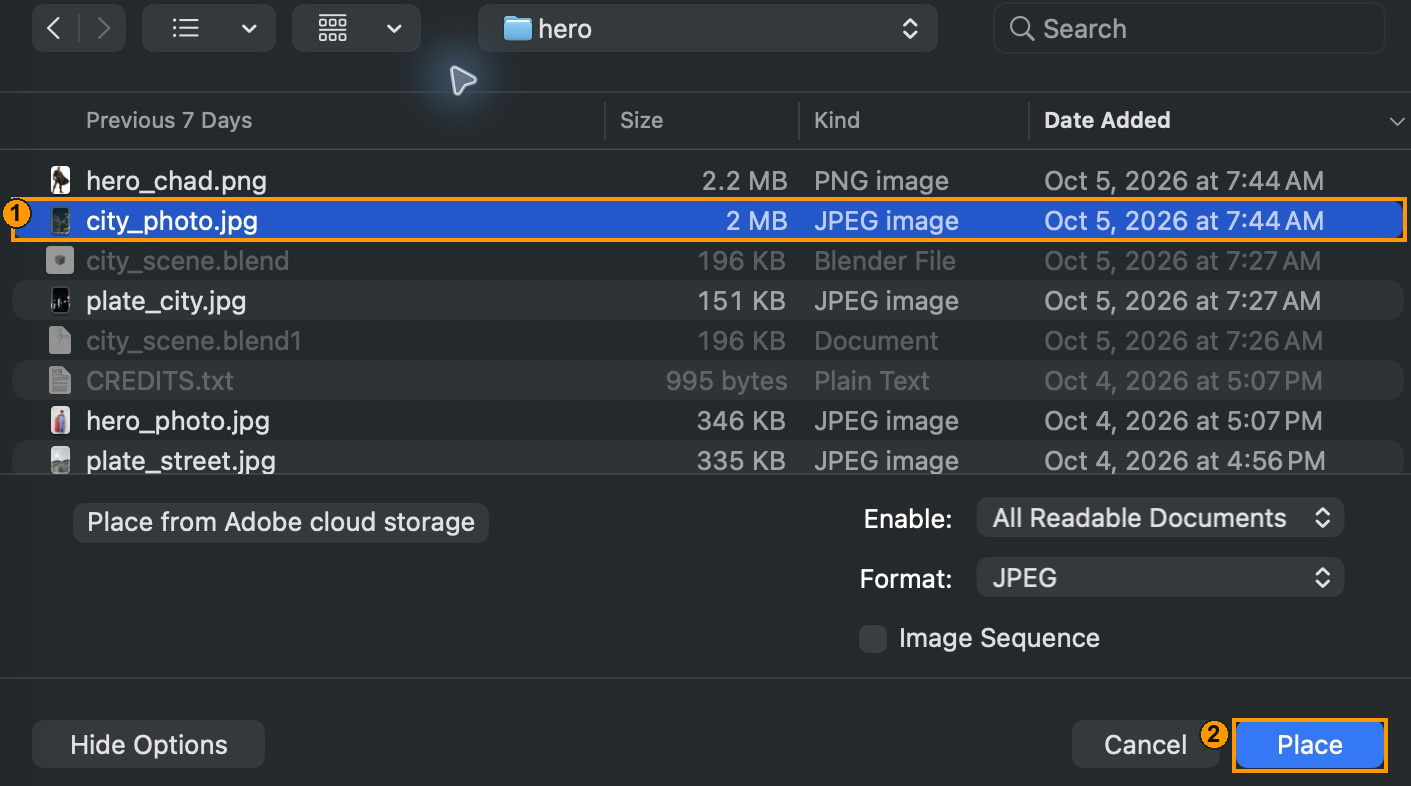Click the Hide Options button

(x=149, y=745)
